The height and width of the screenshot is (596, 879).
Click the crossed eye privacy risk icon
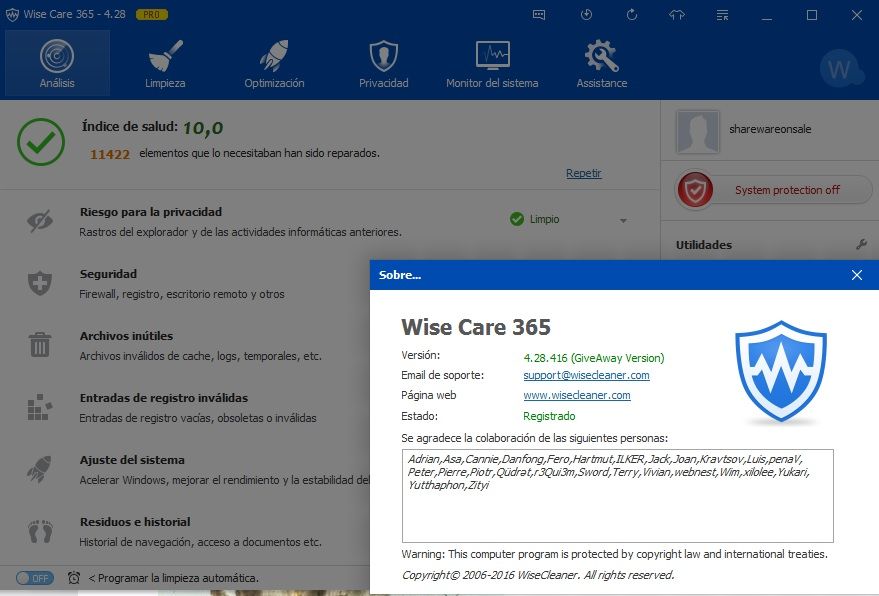[x=40, y=221]
